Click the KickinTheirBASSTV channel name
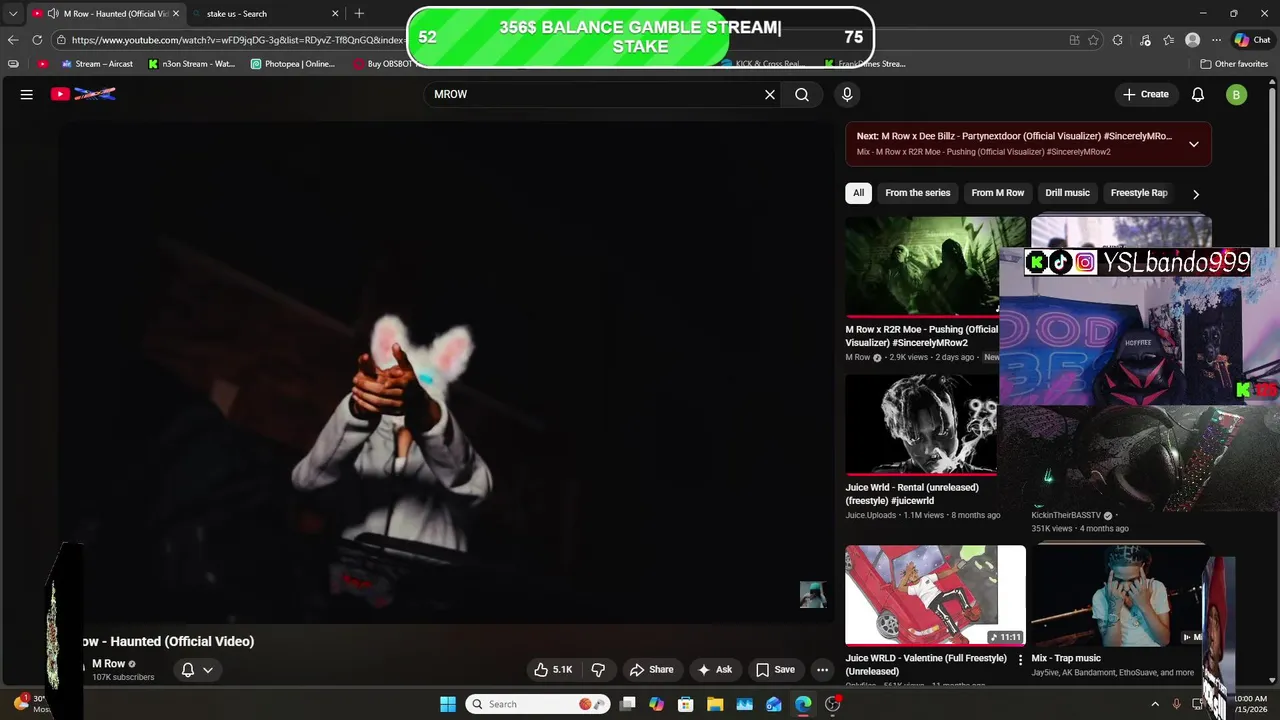Screen dimensions: 1280x720 click(x=1066, y=516)
